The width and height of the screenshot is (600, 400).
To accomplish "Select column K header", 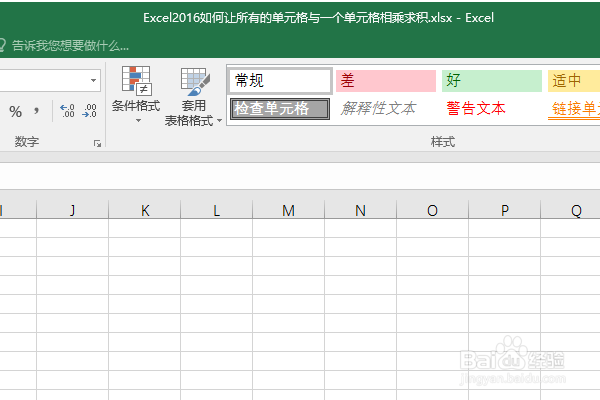I will [x=145, y=210].
